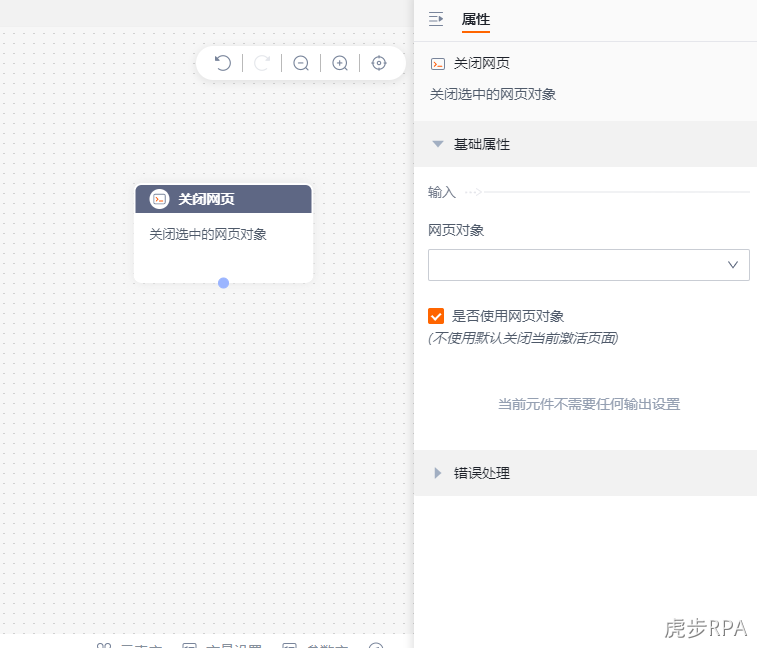Image resolution: width=757 pixels, height=648 pixels.
Task: Click the 网页对象 field label
Action: (456, 230)
